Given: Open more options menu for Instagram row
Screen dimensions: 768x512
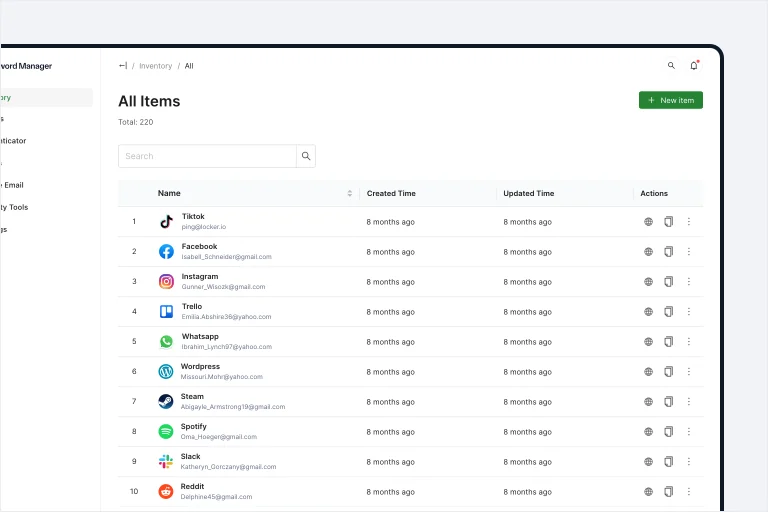Looking at the screenshot, I should coord(689,282).
